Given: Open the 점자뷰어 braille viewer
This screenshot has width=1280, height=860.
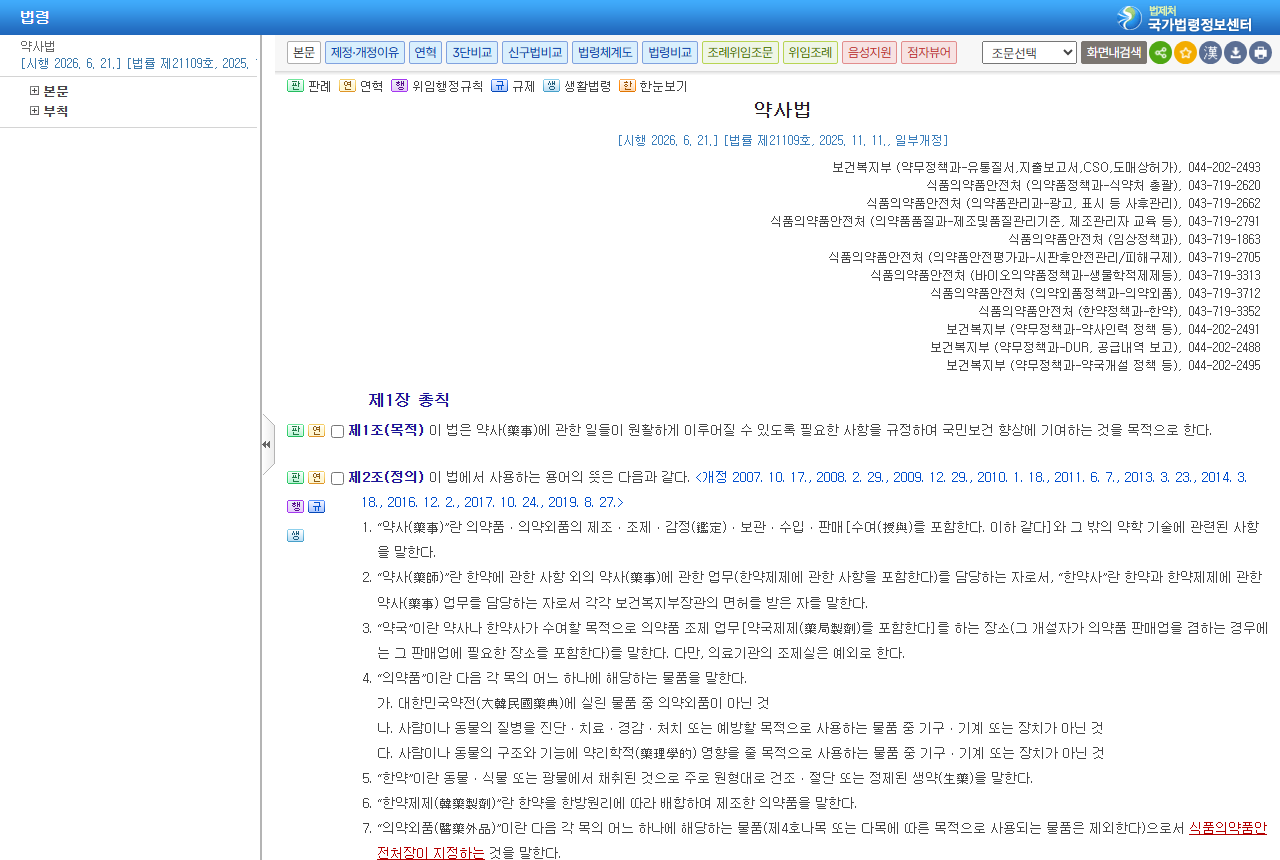Looking at the screenshot, I should (929, 53).
